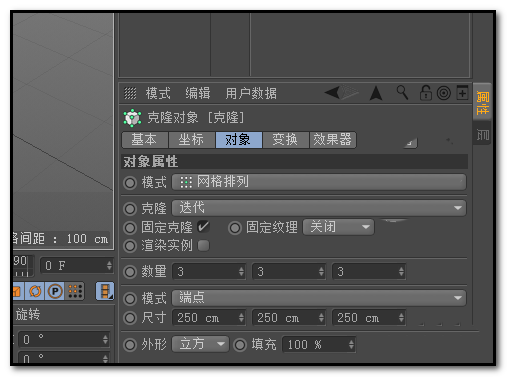Click the cloner object icon
This screenshot has height=377, width=507.
pos(132,118)
